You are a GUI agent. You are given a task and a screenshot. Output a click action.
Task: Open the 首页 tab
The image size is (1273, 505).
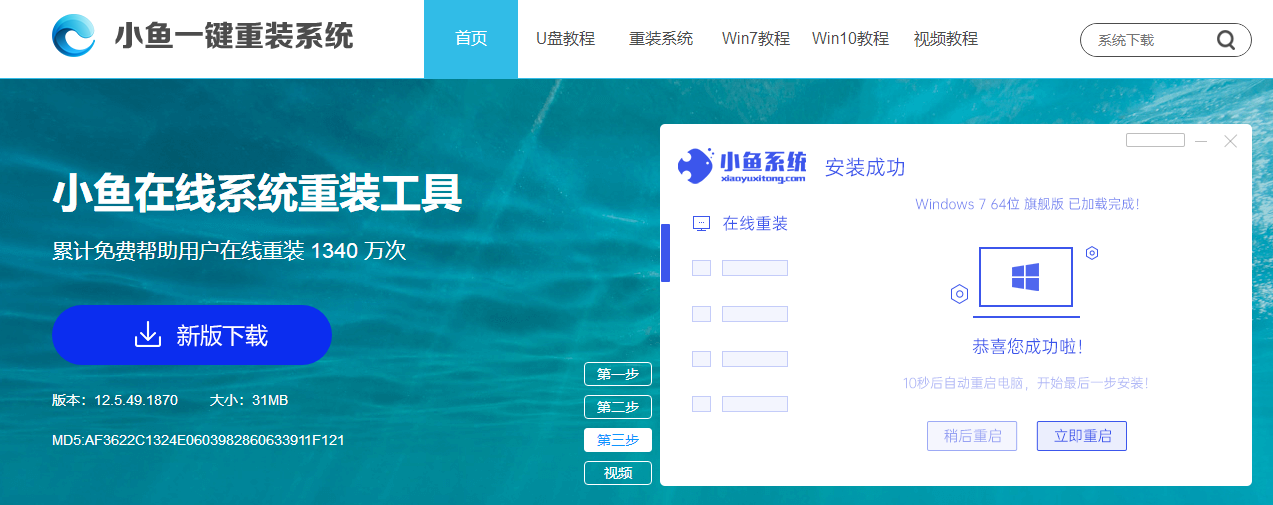click(x=471, y=39)
